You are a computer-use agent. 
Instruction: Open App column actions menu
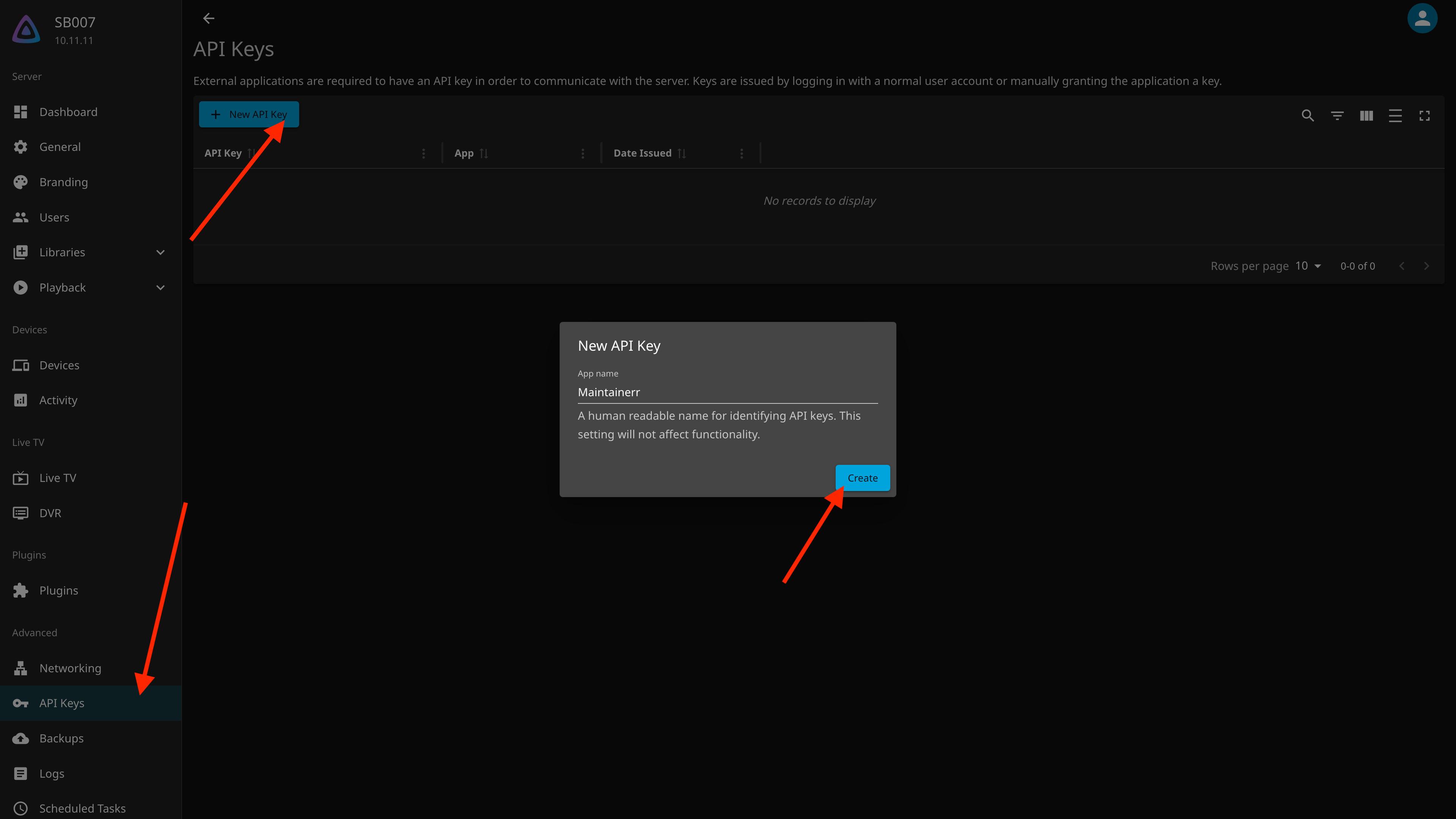pos(583,153)
